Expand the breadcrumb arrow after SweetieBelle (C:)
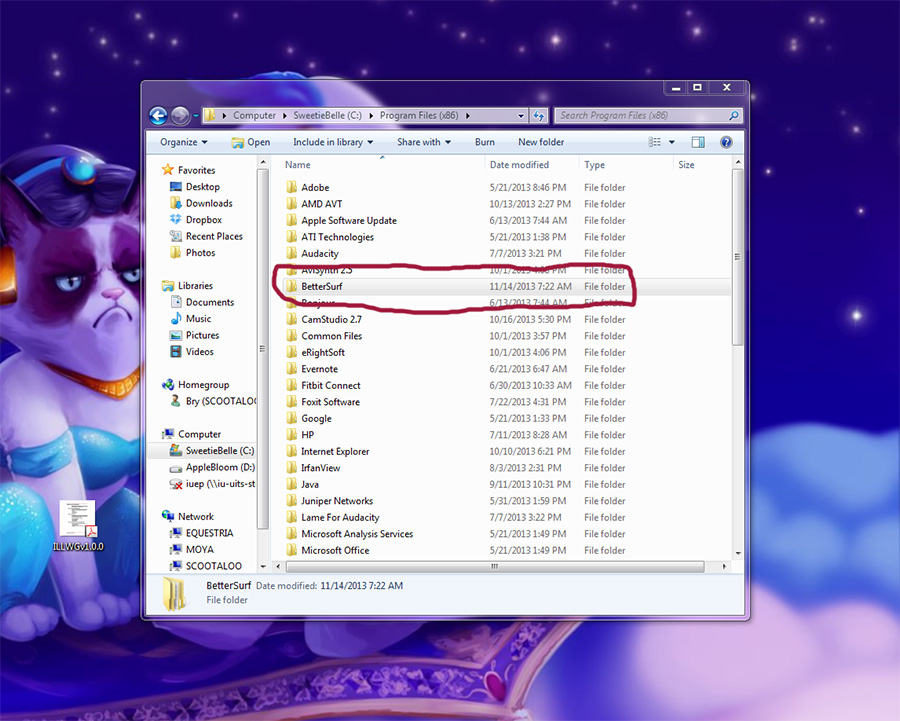 click(371, 115)
